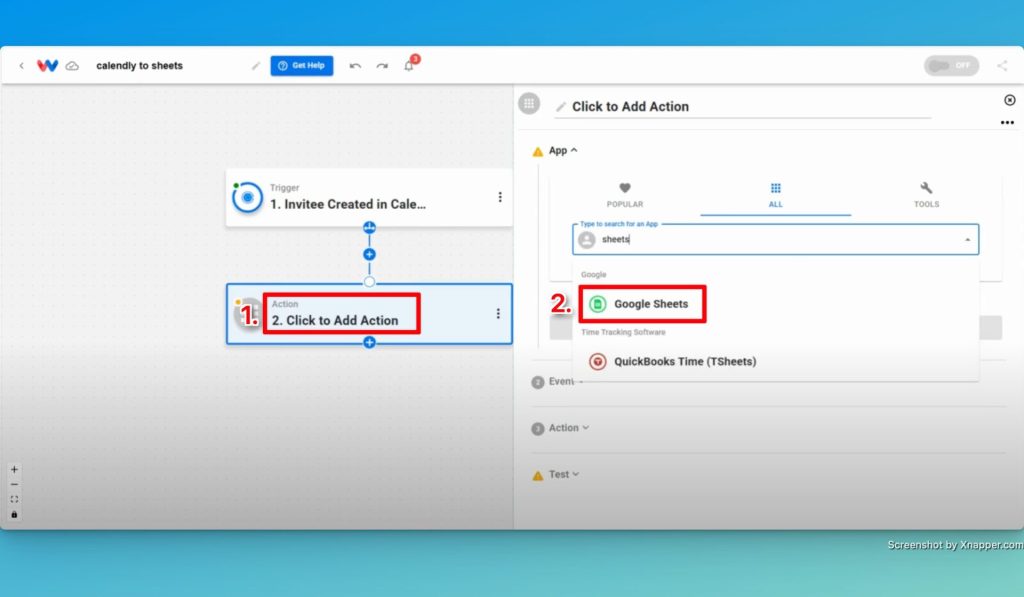Expand the Action section
1024x597 pixels.
click(x=569, y=428)
